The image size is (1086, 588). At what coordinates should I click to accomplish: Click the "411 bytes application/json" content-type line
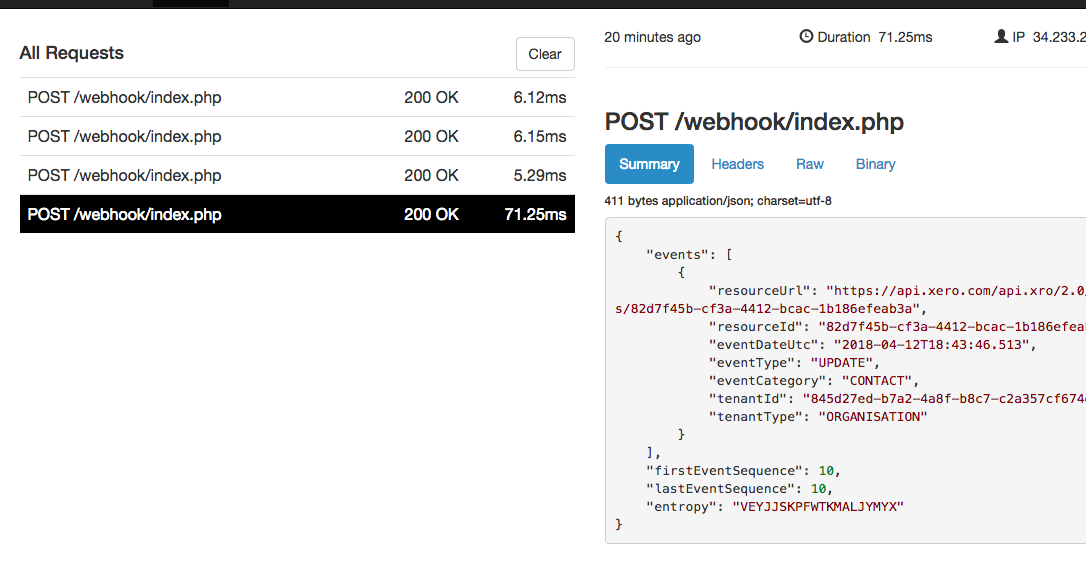pyautogui.click(x=718, y=201)
